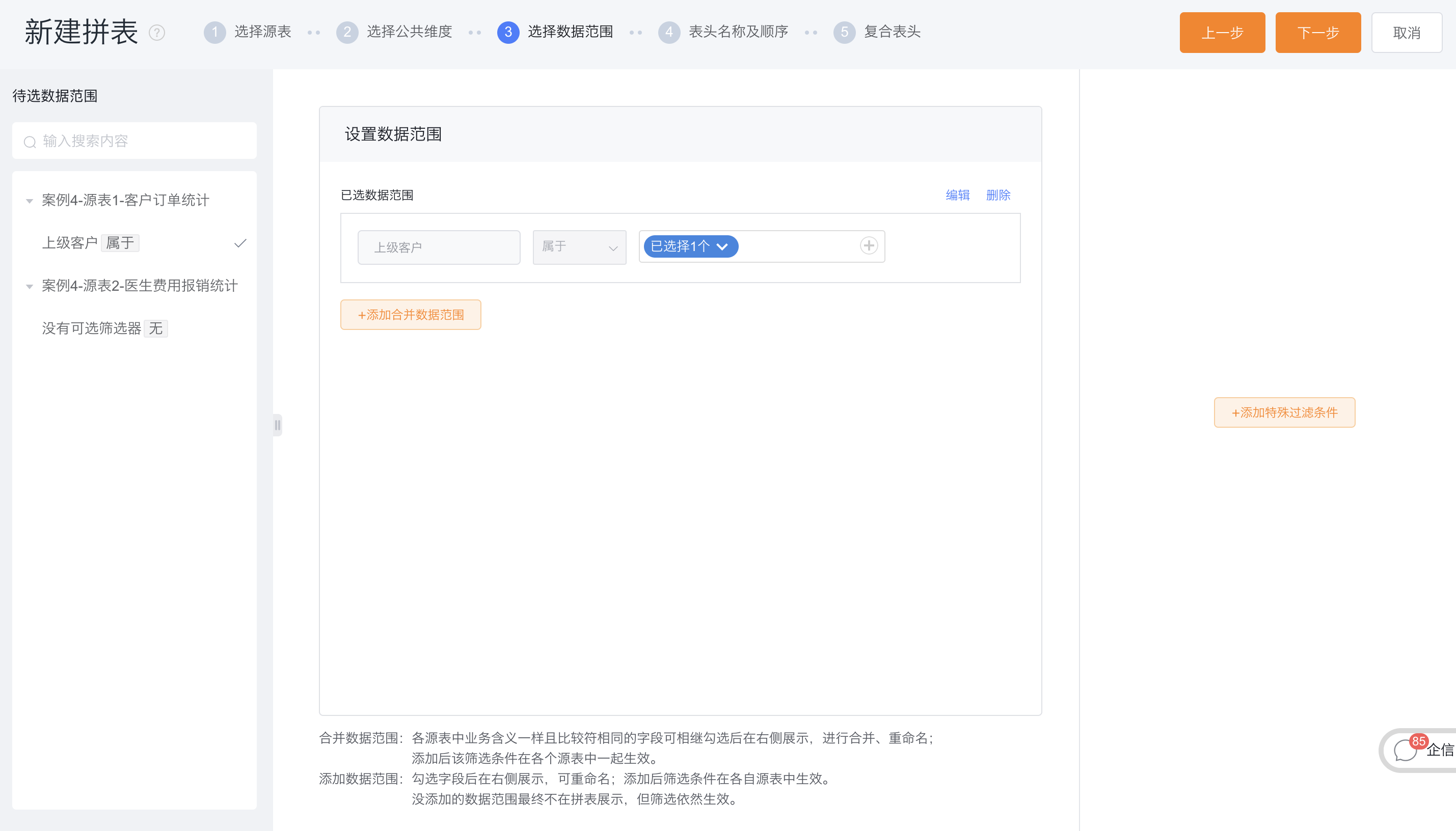Collapse the 案例4-源表2-医生费用报销统计 tree node
Viewport: 1456px width, 831px height.
[29, 287]
